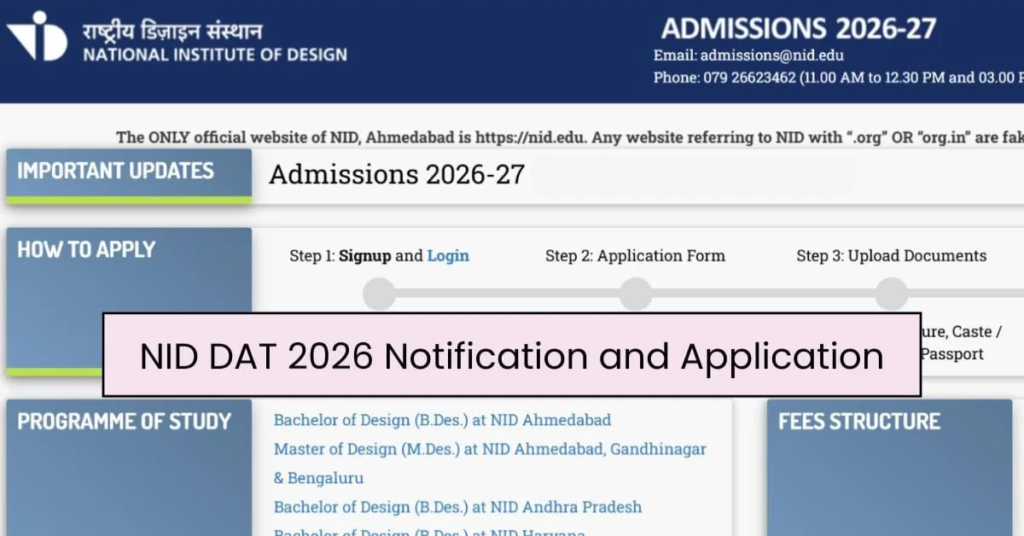Open the Login link in Step 1
This screenshot has width=1024, height=536.
tap(448, 256)
